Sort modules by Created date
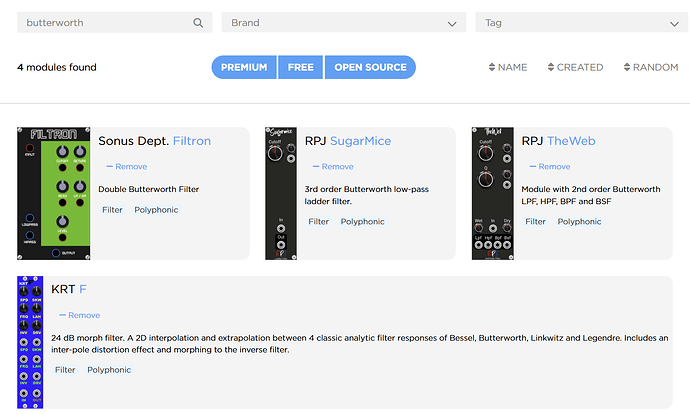 coord(574,67)
